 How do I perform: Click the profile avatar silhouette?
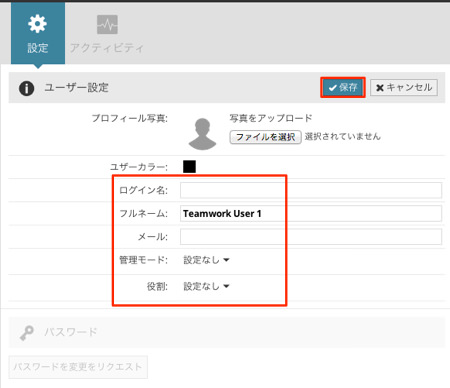click(202, 134)
